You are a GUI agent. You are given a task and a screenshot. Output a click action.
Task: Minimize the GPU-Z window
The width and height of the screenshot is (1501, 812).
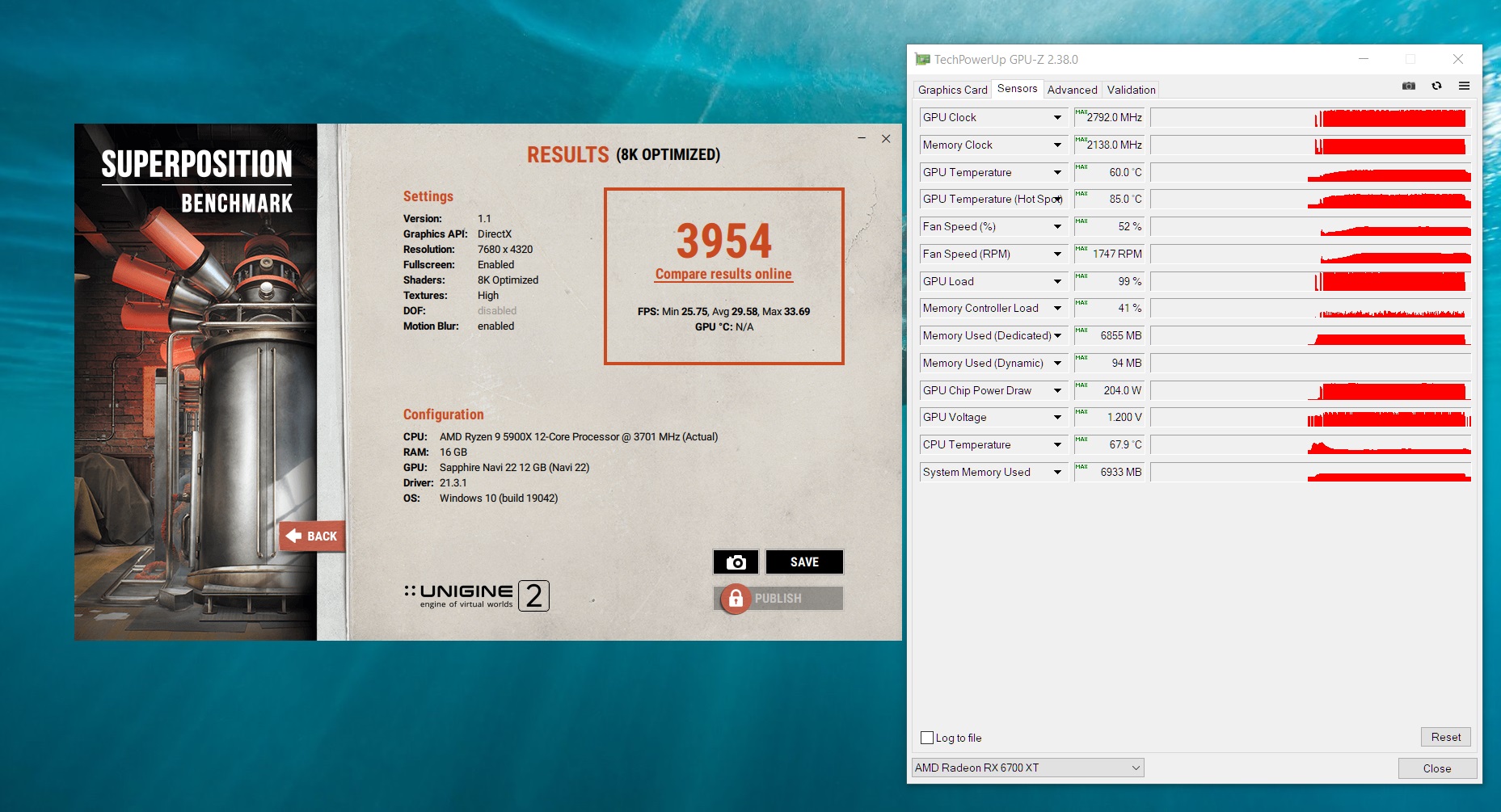pyautogui.click(x=1364, y=59)
